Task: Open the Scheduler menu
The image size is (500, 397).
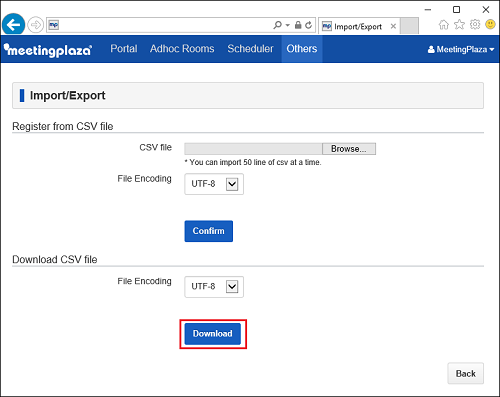Action: 250,49
